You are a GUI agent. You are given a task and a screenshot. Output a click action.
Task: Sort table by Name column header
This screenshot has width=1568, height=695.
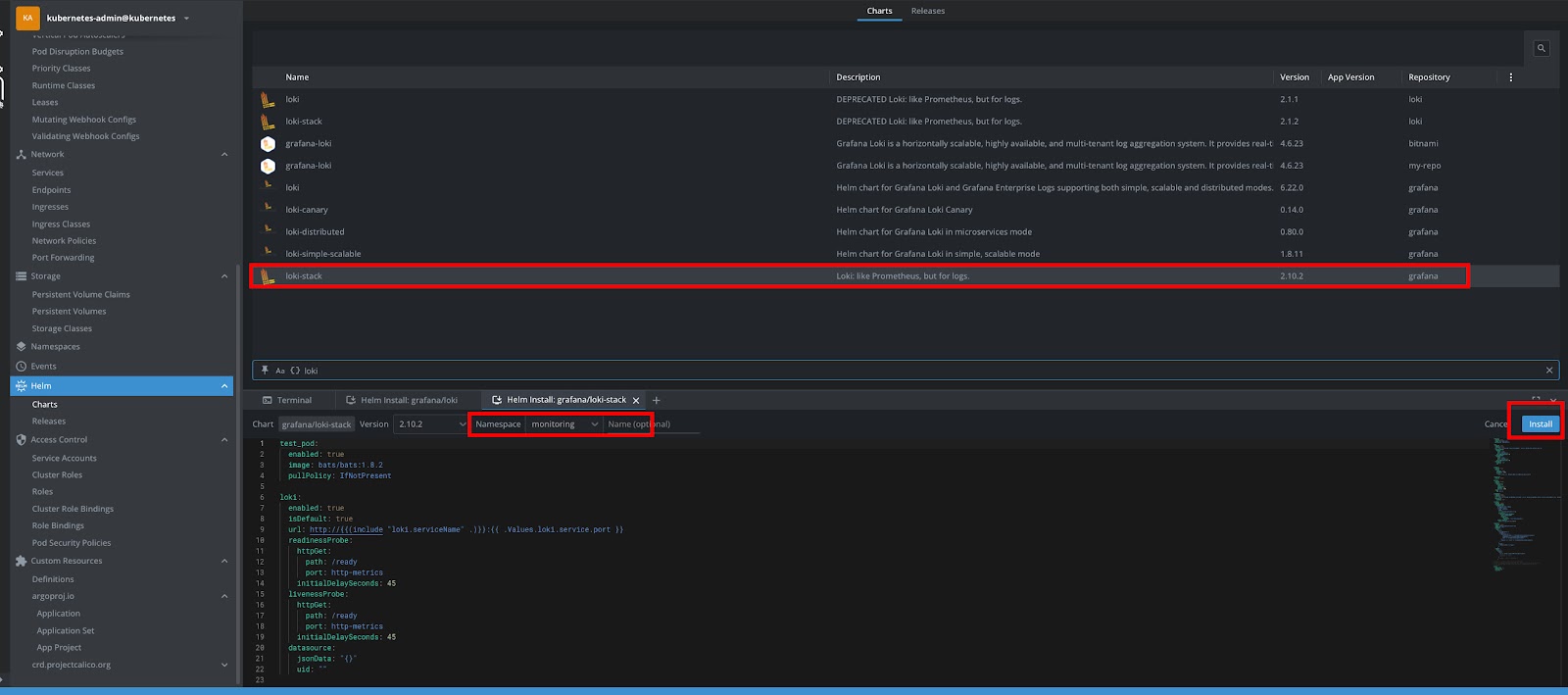tap(297, 77)
